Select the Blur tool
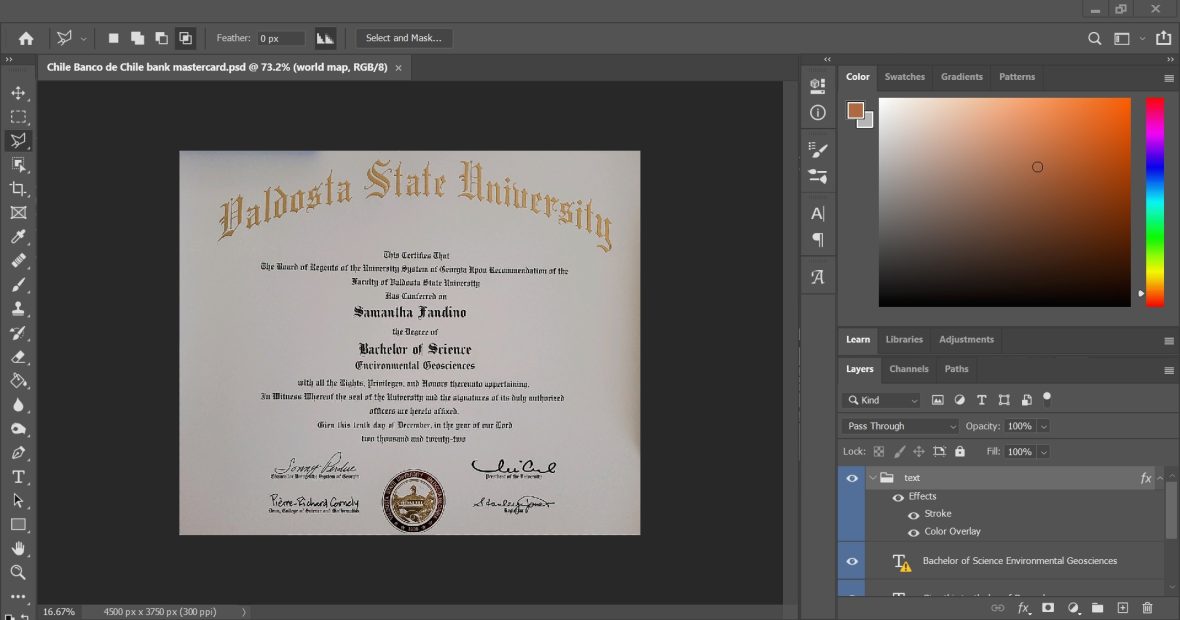Screen dimensions: 1180x620 pos(18,405)
